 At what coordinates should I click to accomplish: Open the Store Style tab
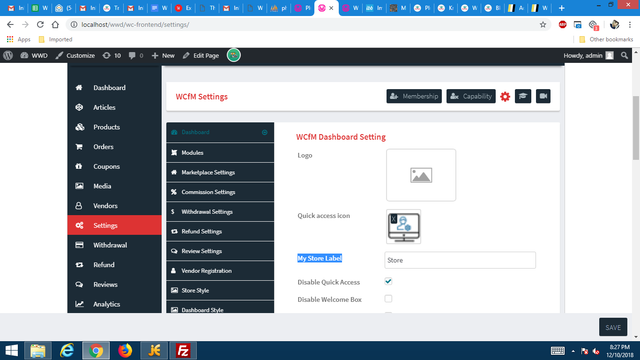220,290
